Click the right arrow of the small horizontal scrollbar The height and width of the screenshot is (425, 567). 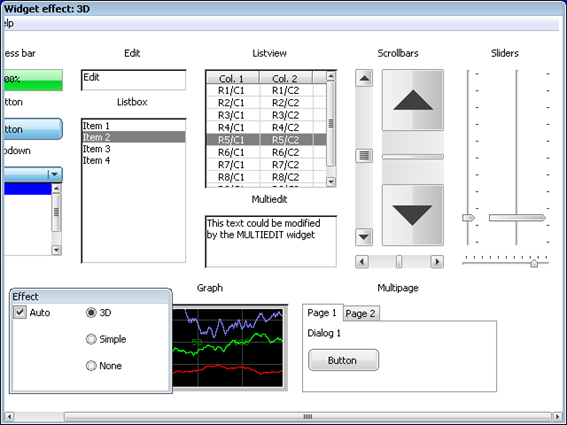click(437, 262)
